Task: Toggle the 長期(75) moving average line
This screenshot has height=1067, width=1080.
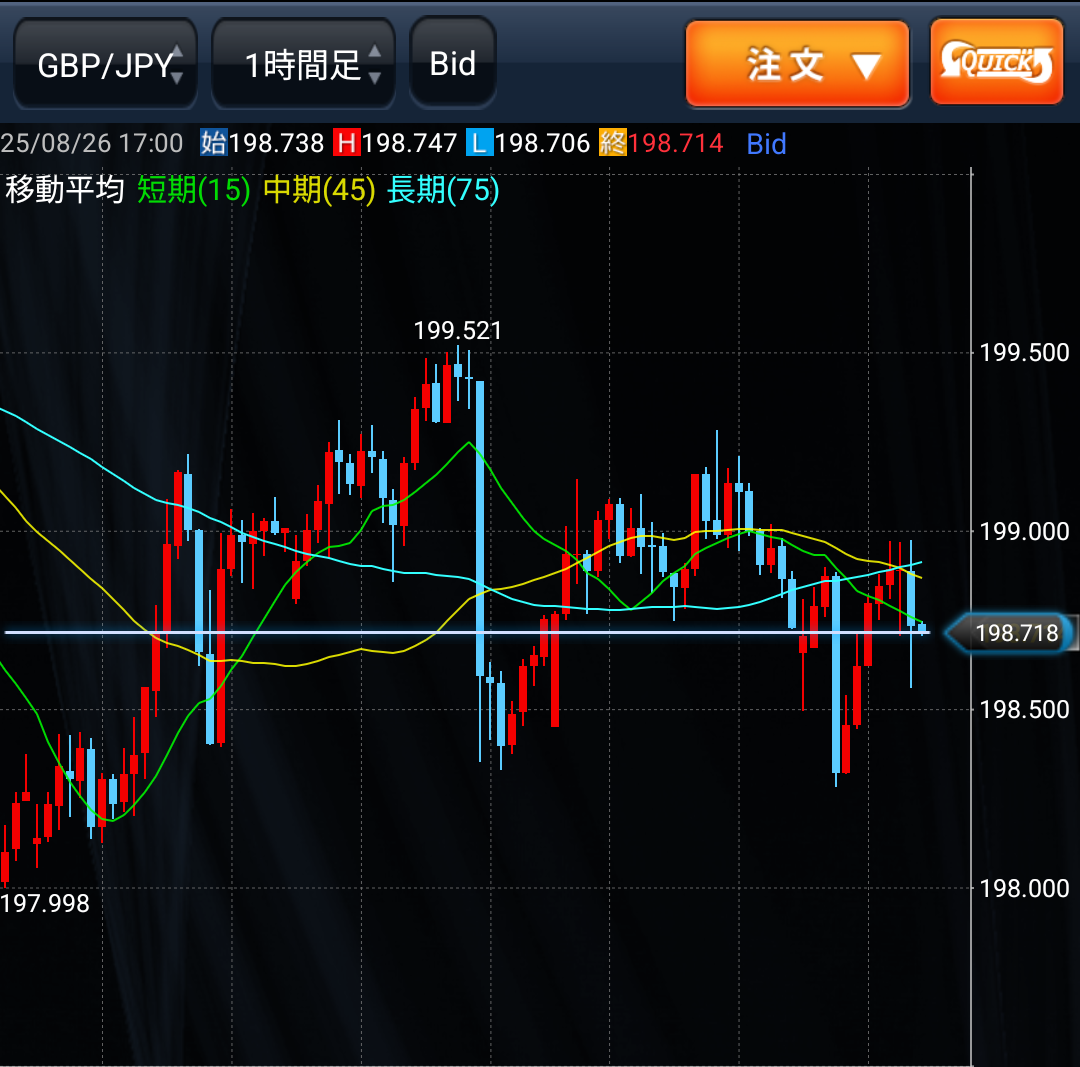Action: [x=443, y=190]
